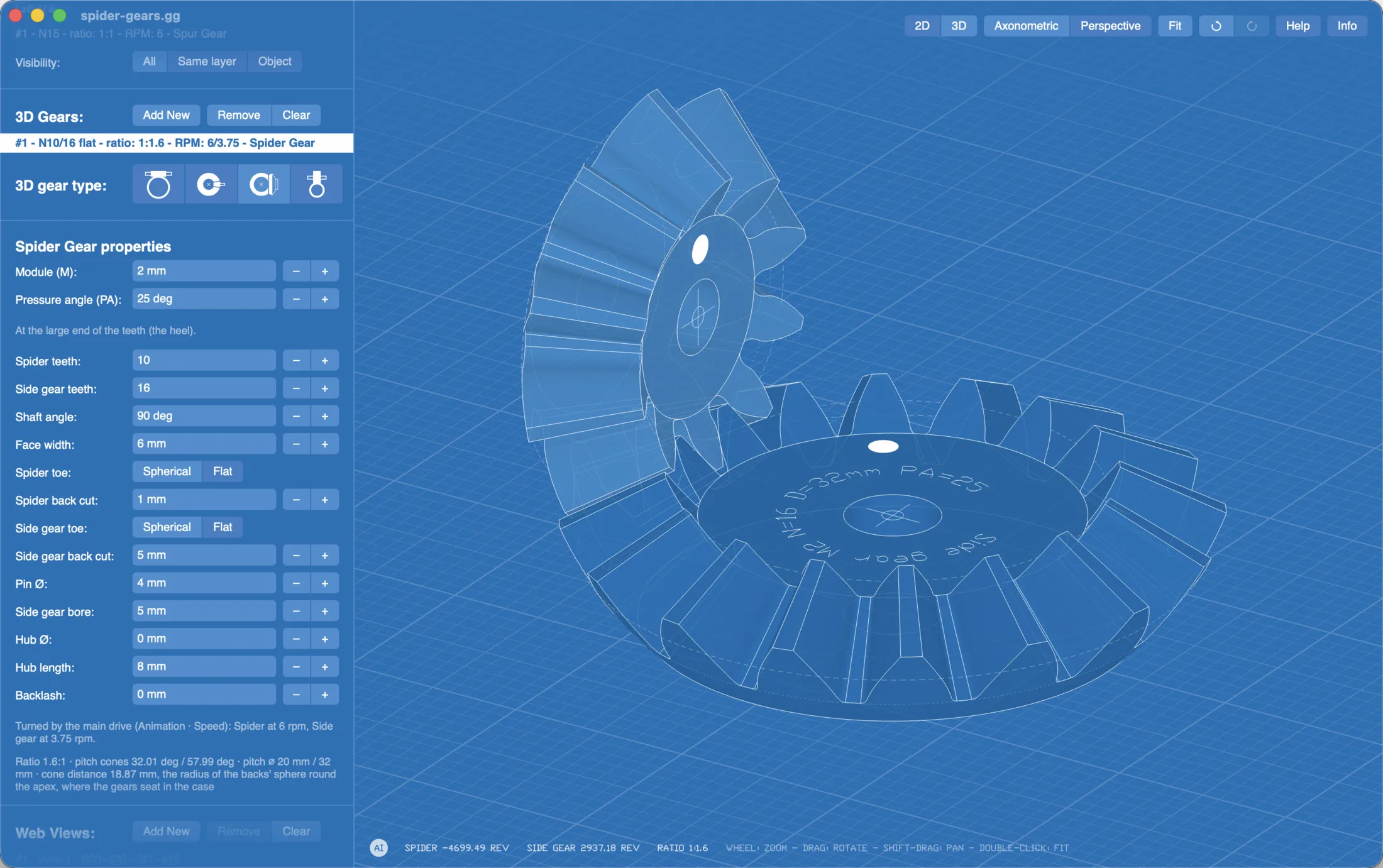The height and width of the screenshot is (868, 1383).
Task: Click the AI badge in the status bar
Action: tap(378, 848)
